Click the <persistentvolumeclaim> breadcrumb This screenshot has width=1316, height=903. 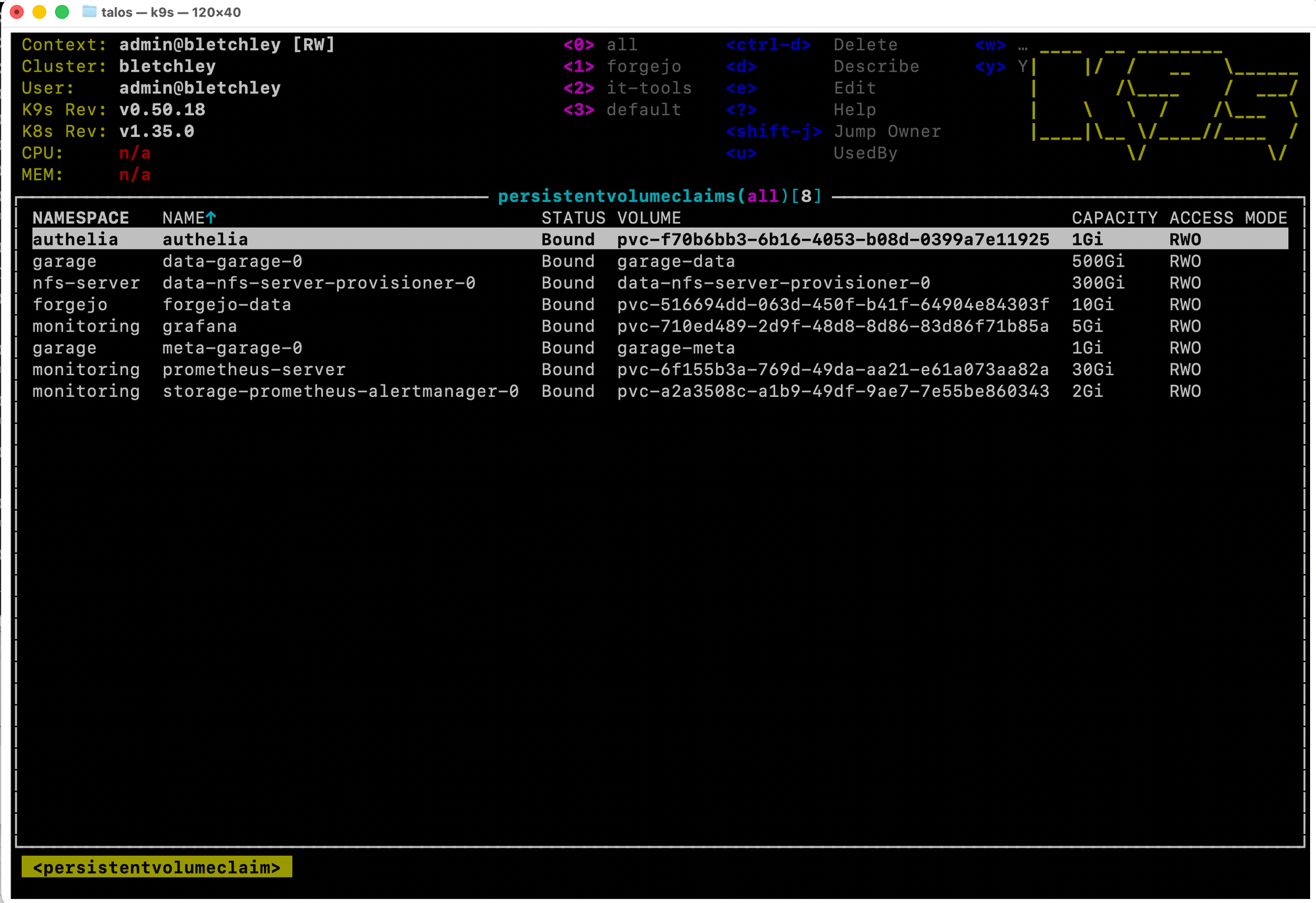point(157,867)
